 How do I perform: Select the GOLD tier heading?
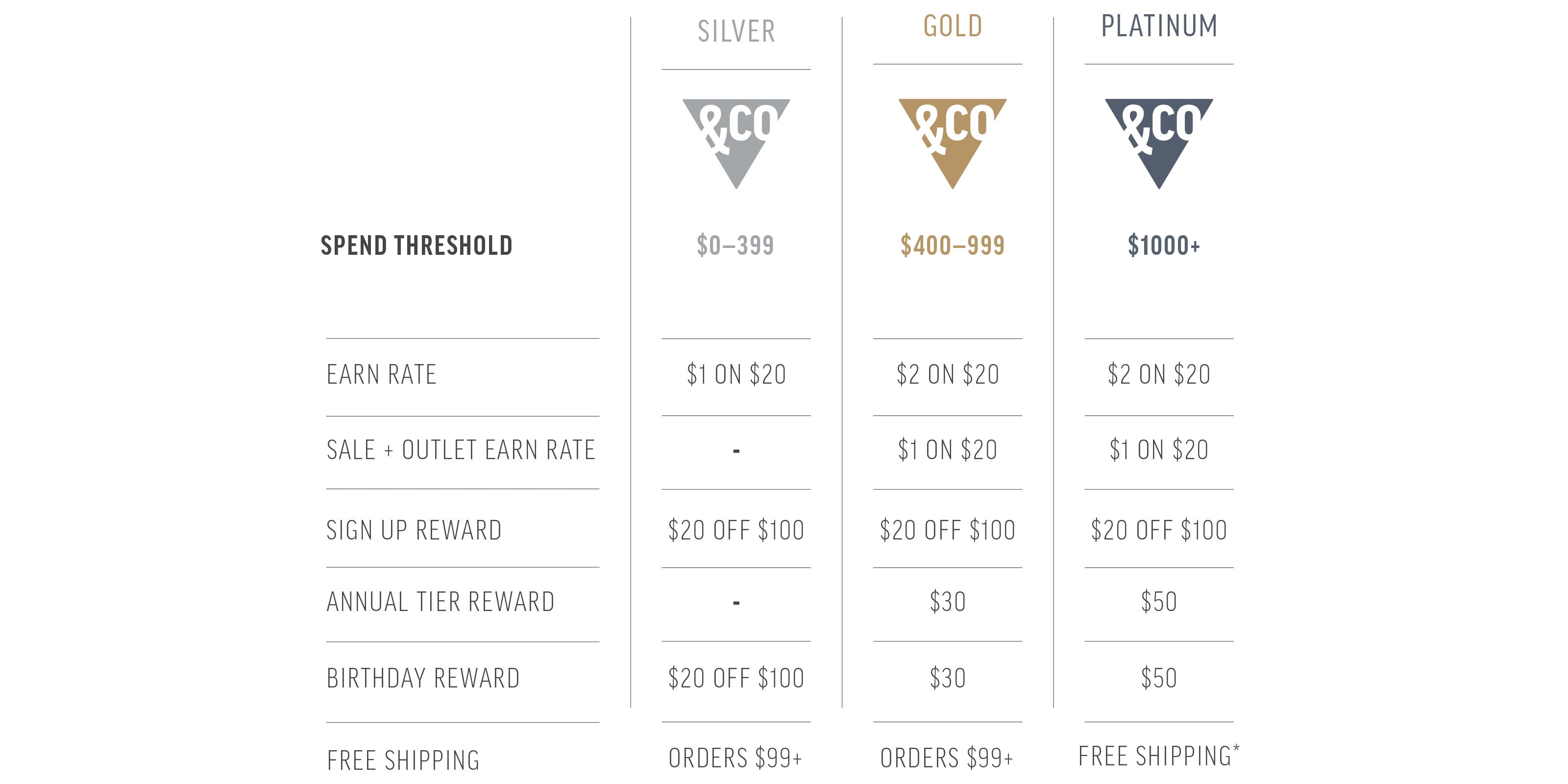pos(953,27)
